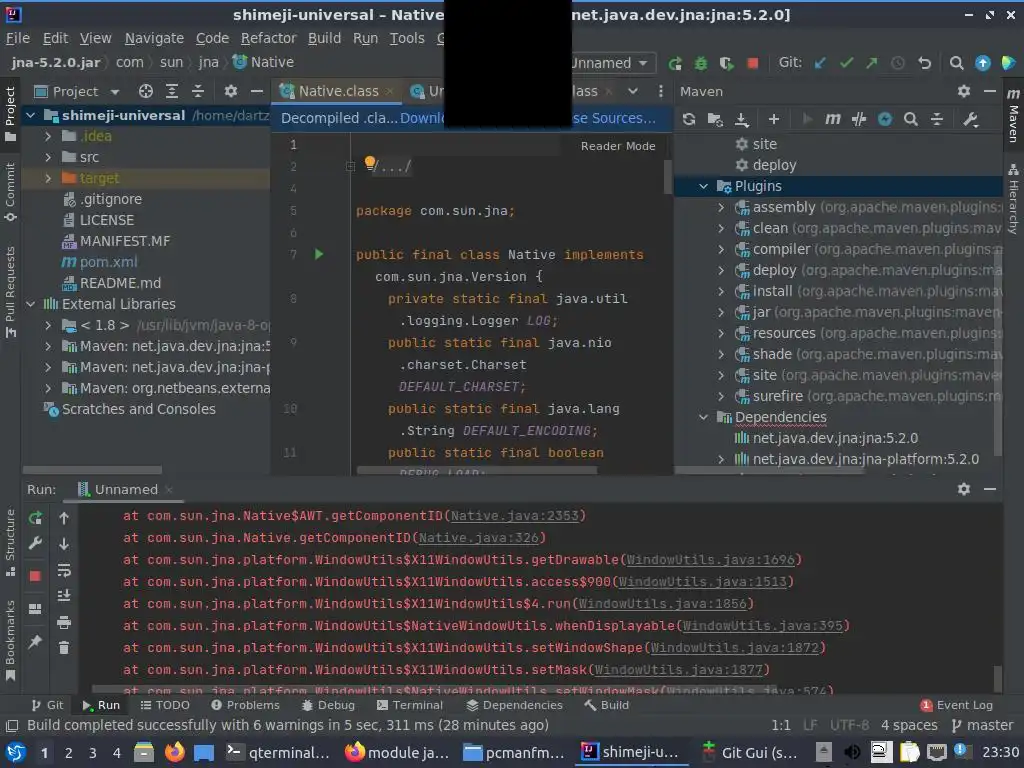Open the Refactor menu

pyautogui.click(x=268, y=39)
